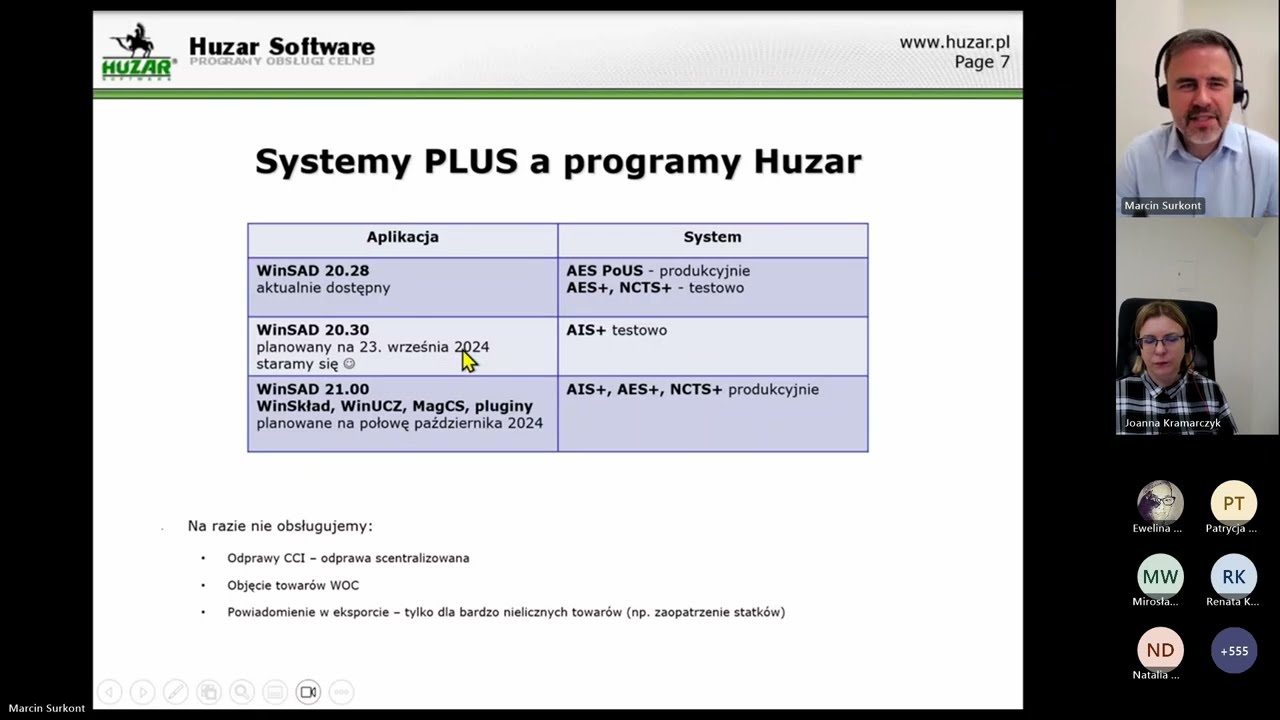Click Page 7 label in header

coord(982,62)
